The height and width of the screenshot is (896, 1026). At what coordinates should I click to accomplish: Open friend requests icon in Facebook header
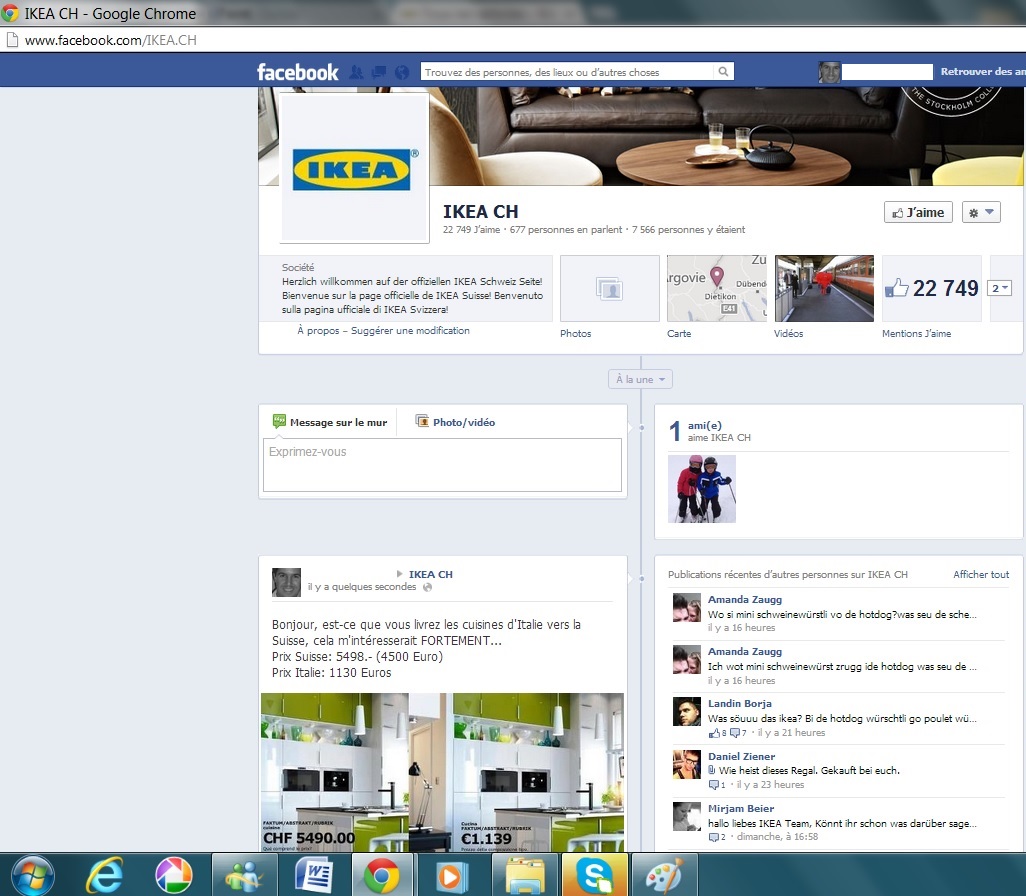tap(356, 72)
